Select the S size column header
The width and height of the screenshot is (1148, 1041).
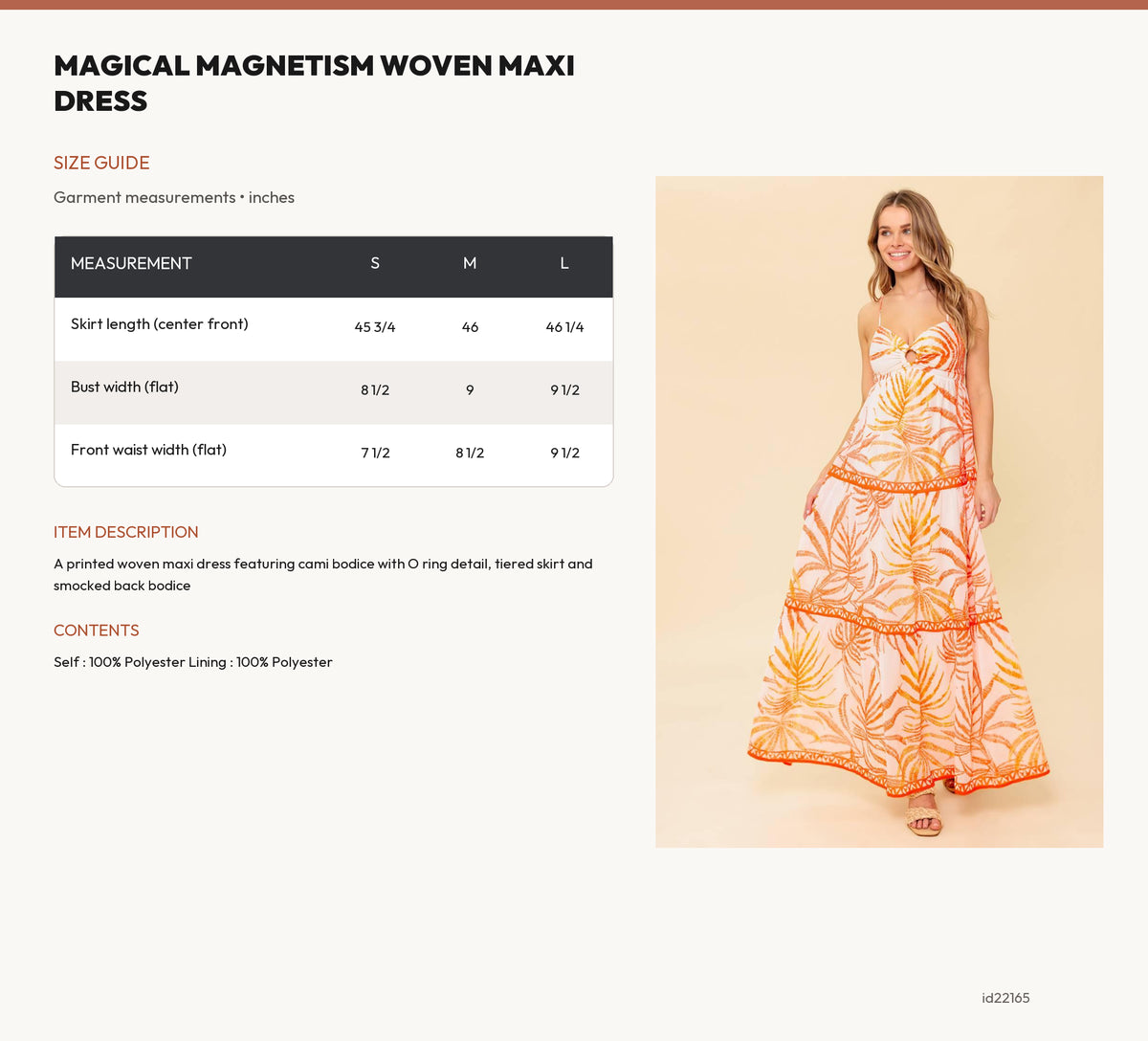pyautogui.click(x=375, y=263)
